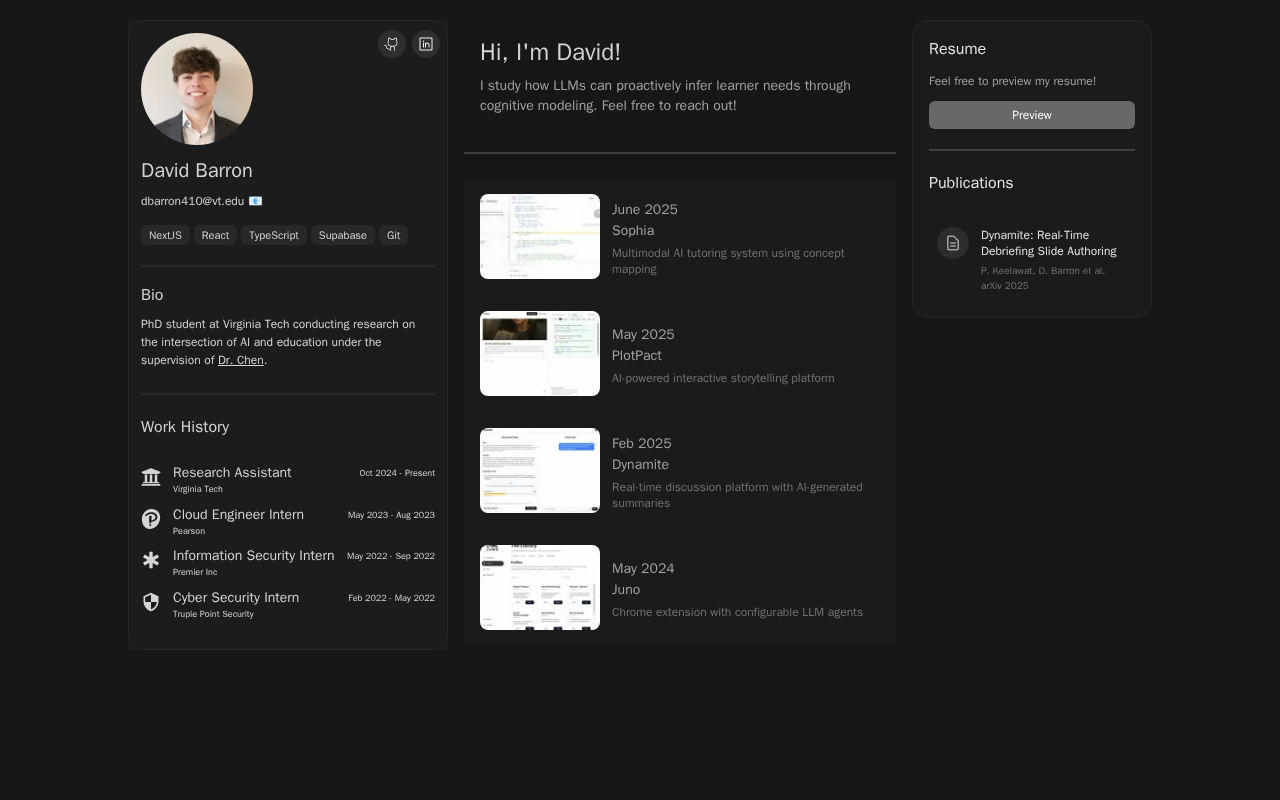Click the 'May 2025' project date

pos(643,335)
